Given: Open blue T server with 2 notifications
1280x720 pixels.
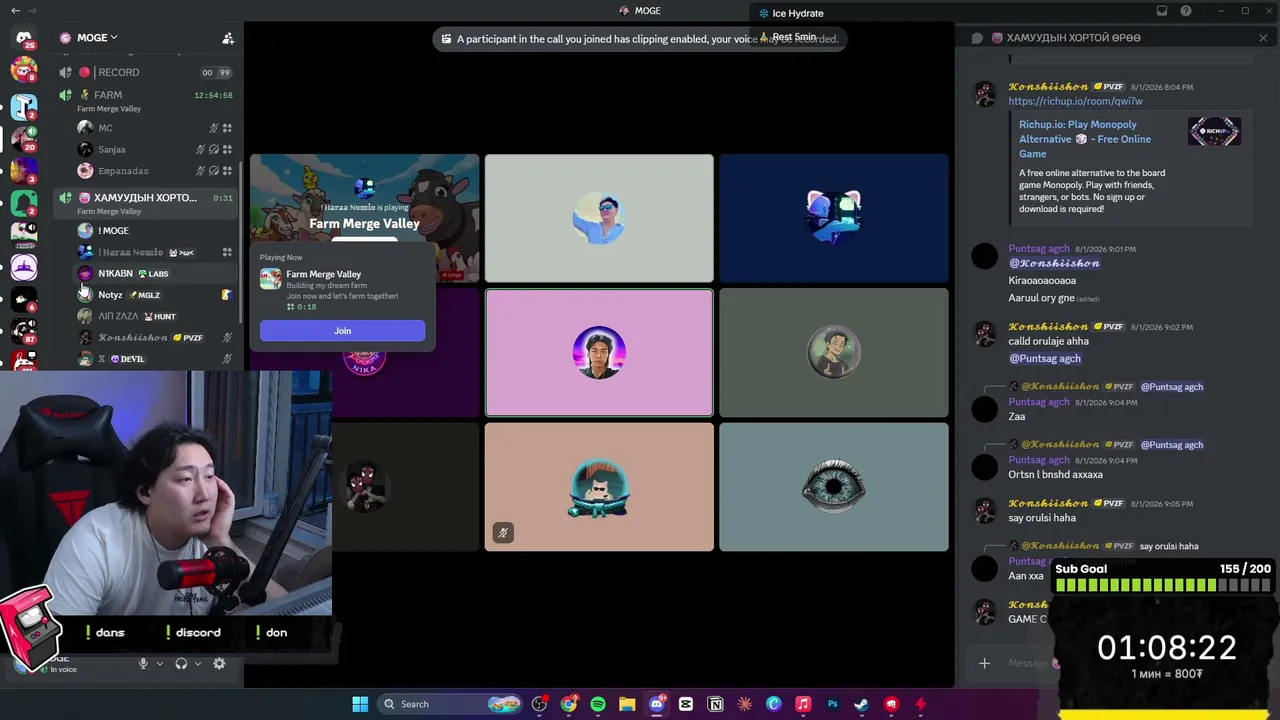Looking at the screenshot, I should 24,105.
